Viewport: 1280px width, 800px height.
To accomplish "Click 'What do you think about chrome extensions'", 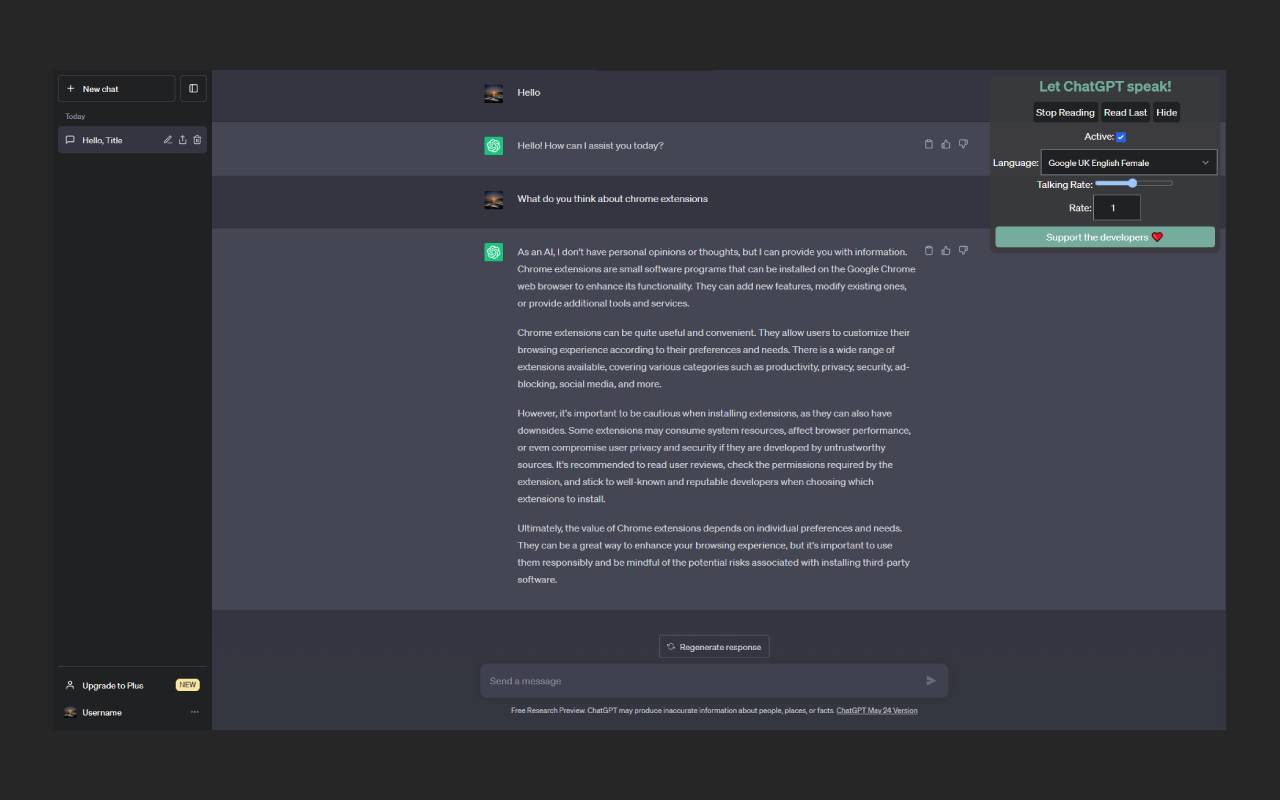I will coord(612,198).
